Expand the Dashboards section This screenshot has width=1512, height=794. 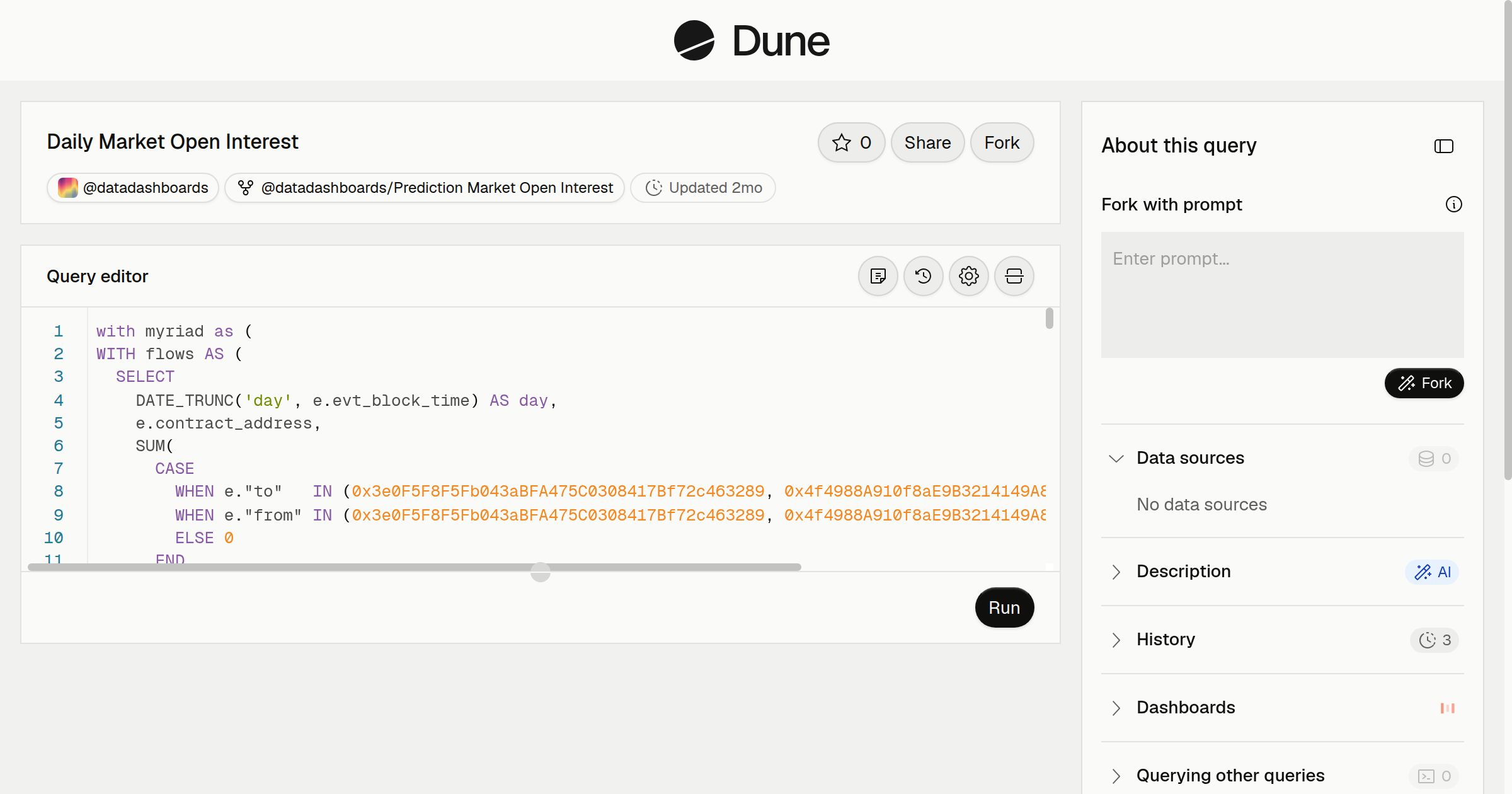[x=1116, y=708]
